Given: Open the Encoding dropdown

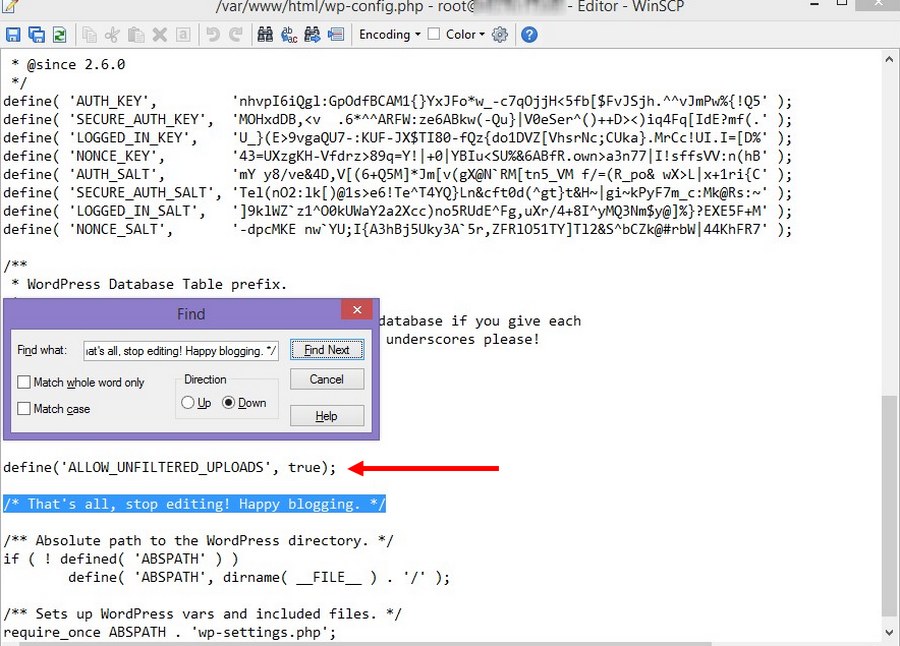Looking at the screenshot, I should (x=388, y=34).
